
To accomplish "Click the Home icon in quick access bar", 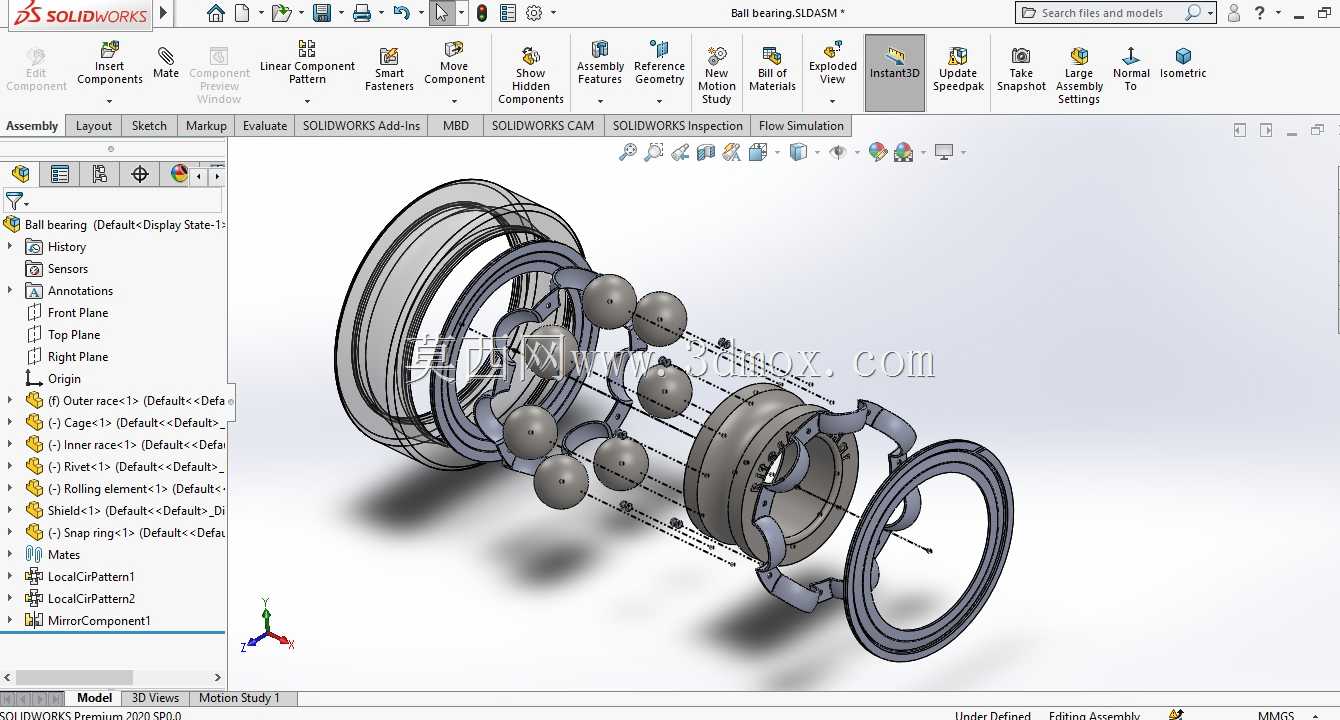I will pos(216,13).
